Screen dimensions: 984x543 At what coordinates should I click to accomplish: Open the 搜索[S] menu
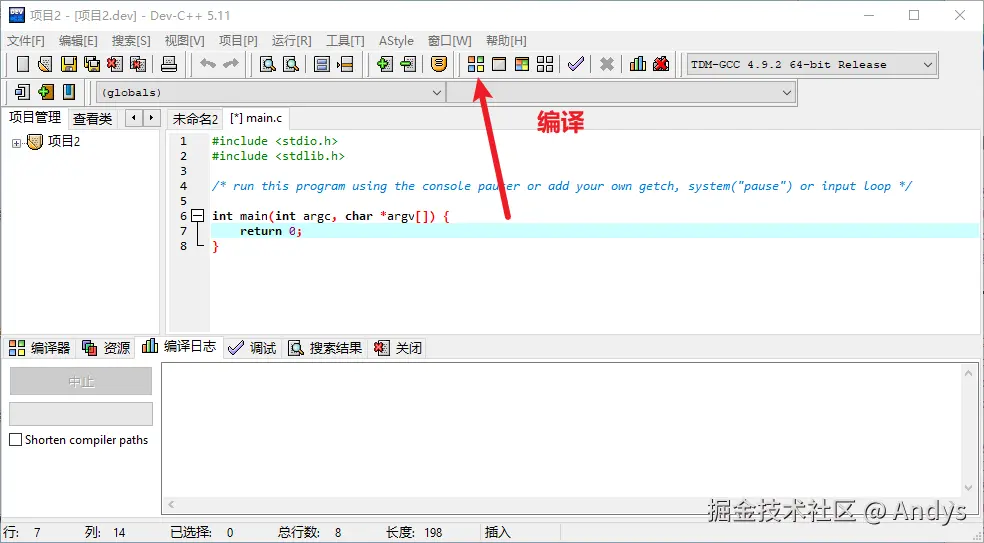point(131,41)
